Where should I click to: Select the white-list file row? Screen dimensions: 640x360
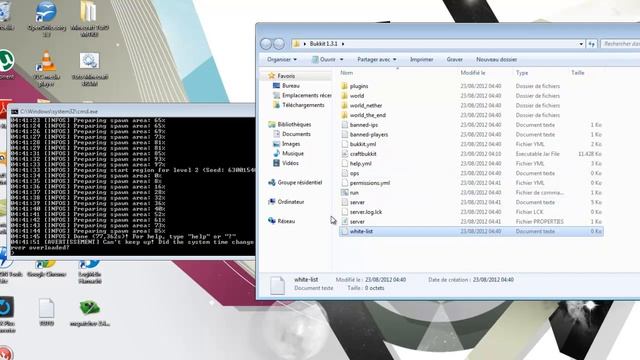(471, 231)
